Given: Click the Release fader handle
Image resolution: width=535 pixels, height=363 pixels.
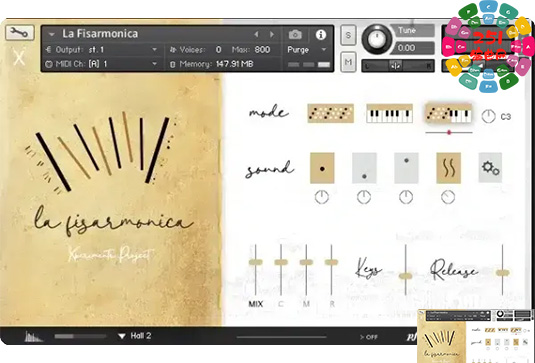Looking at the screenshot, I should pos(502,273).
